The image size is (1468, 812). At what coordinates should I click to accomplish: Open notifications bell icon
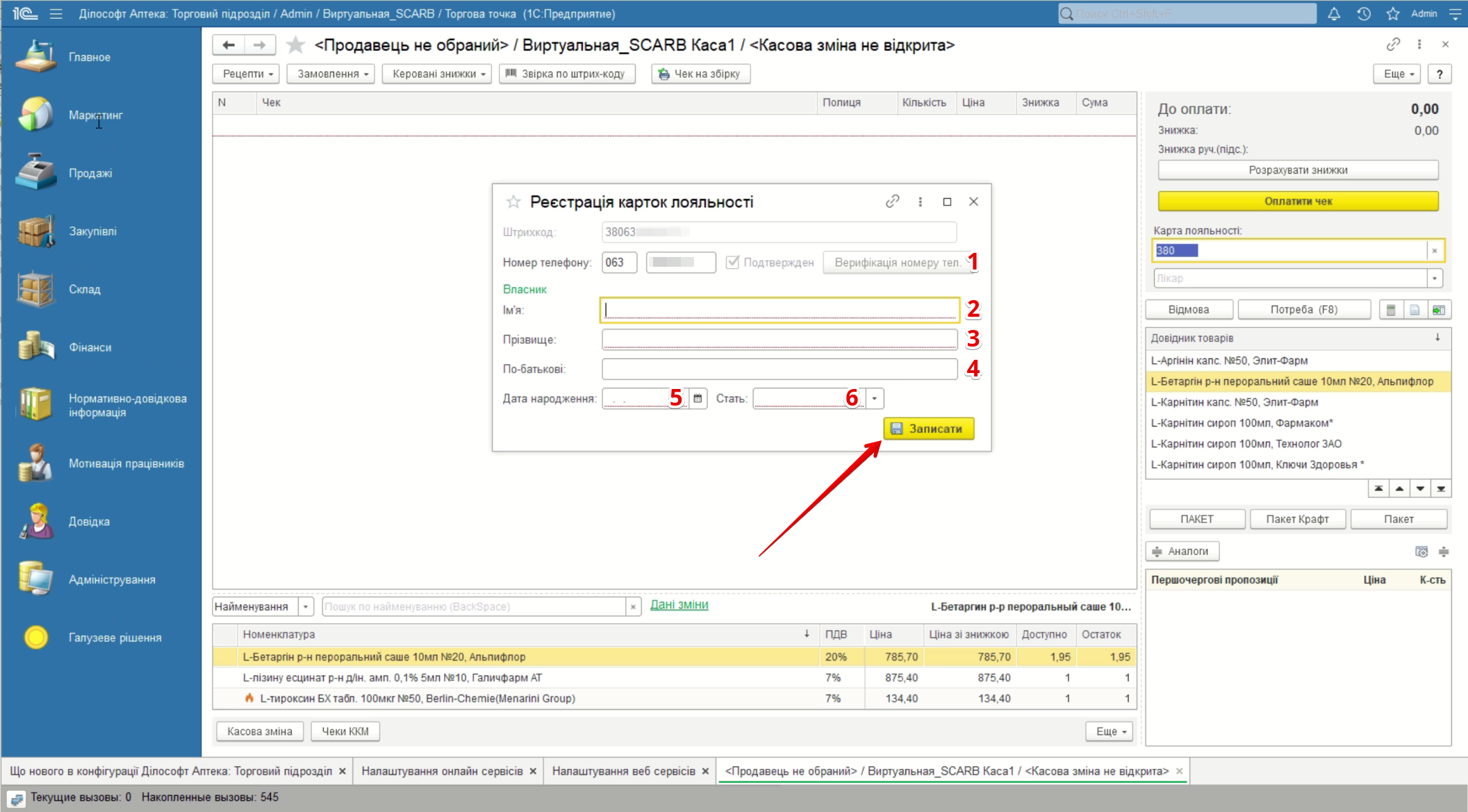tap(1334, 14)
